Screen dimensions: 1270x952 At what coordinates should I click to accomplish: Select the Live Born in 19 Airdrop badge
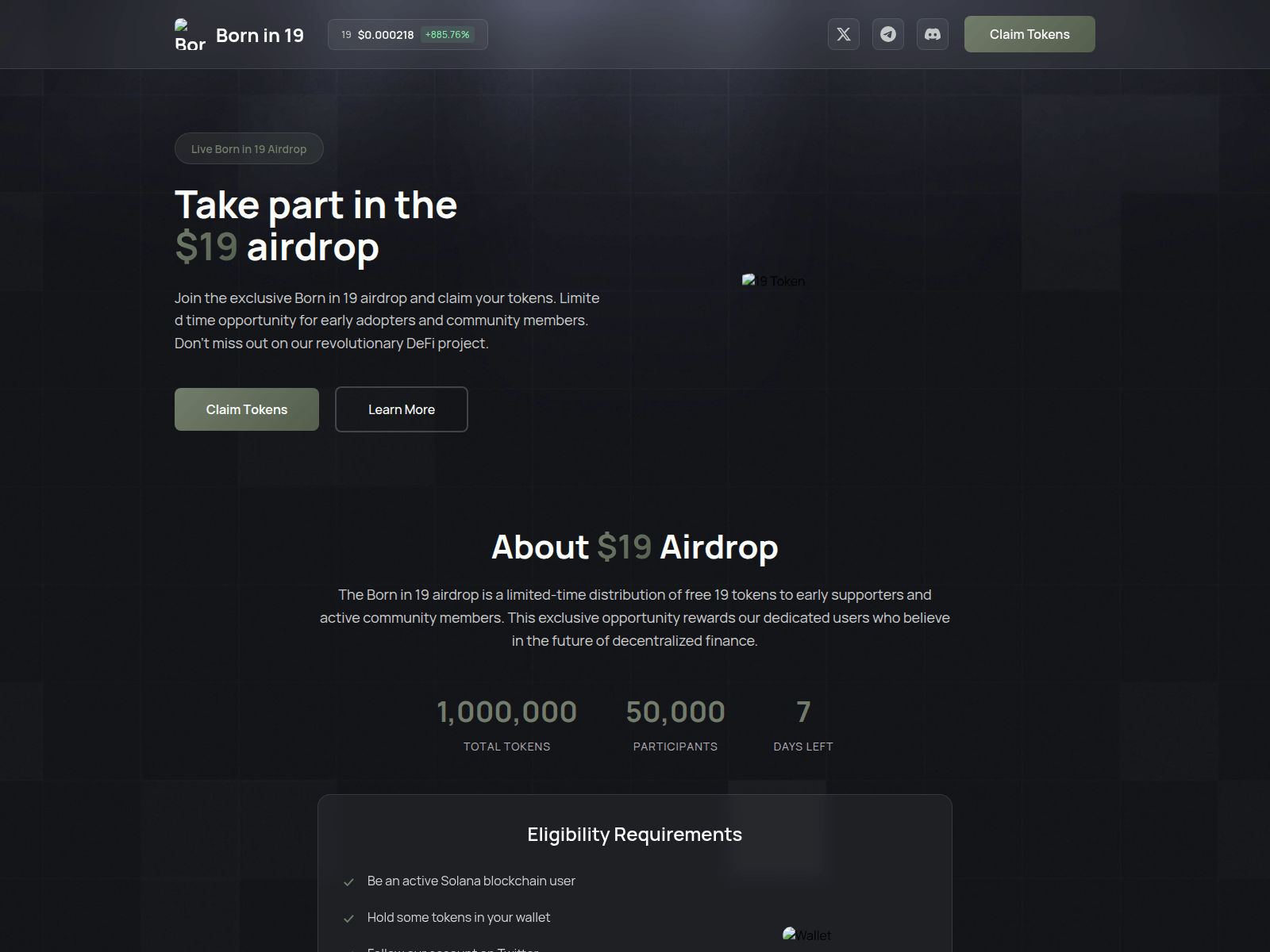[x=248, y=148]
